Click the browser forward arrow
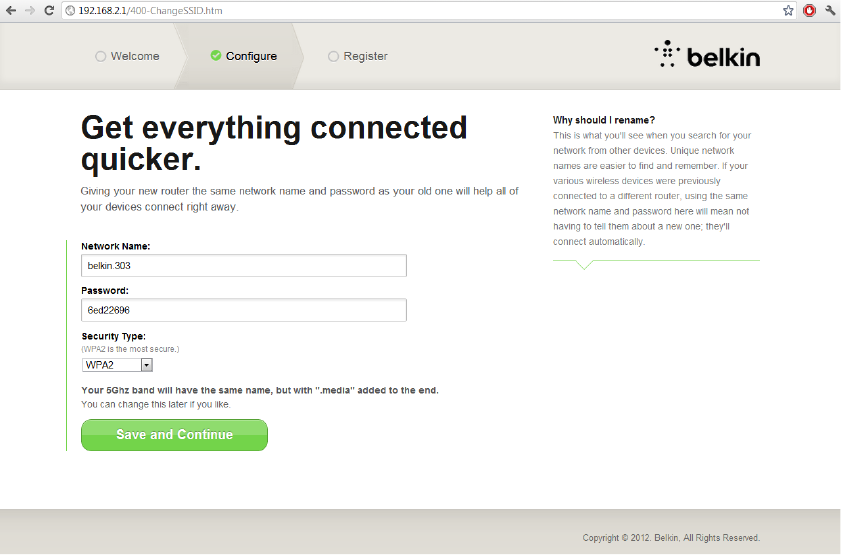 point(29,10)
